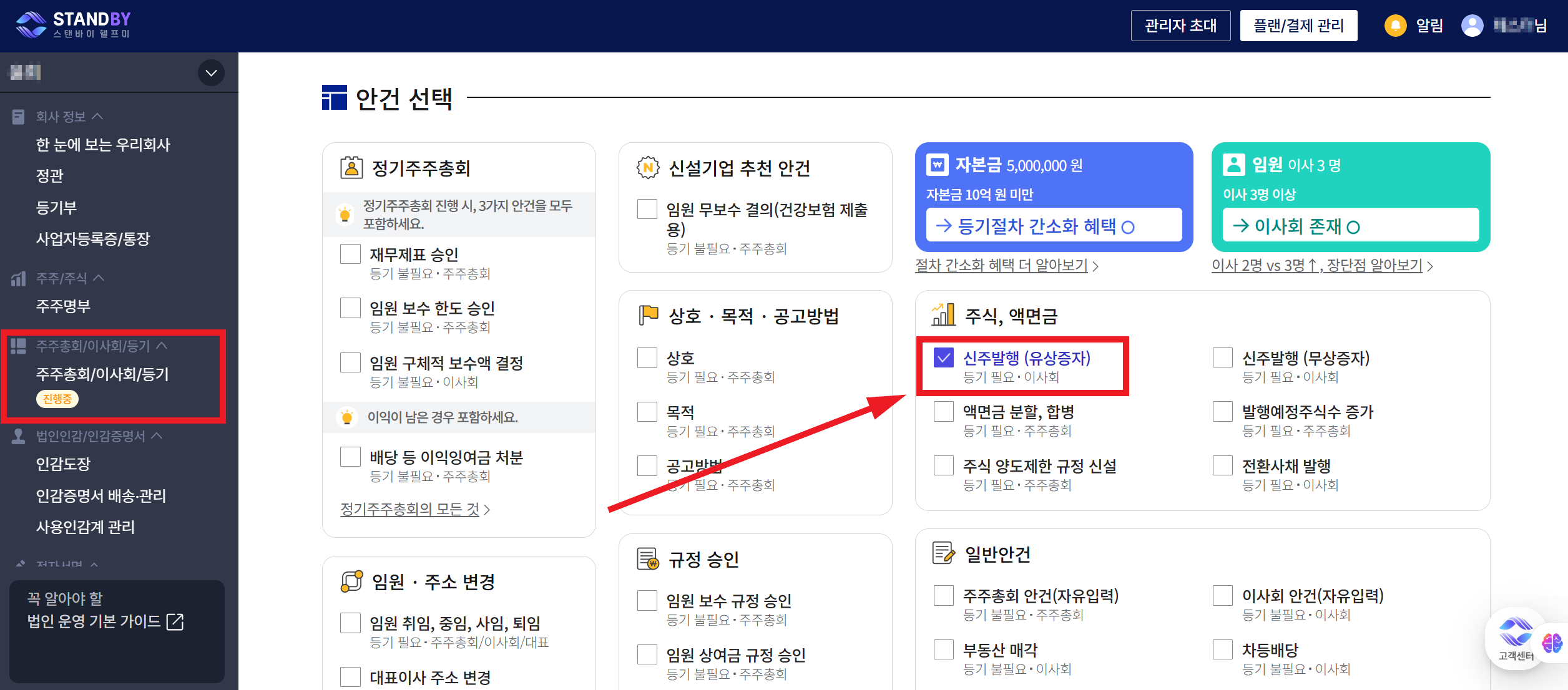Check the 임원 무보수 결의 checkbox
Viewport: 1568px width, 690px height.
coord(647,209)
